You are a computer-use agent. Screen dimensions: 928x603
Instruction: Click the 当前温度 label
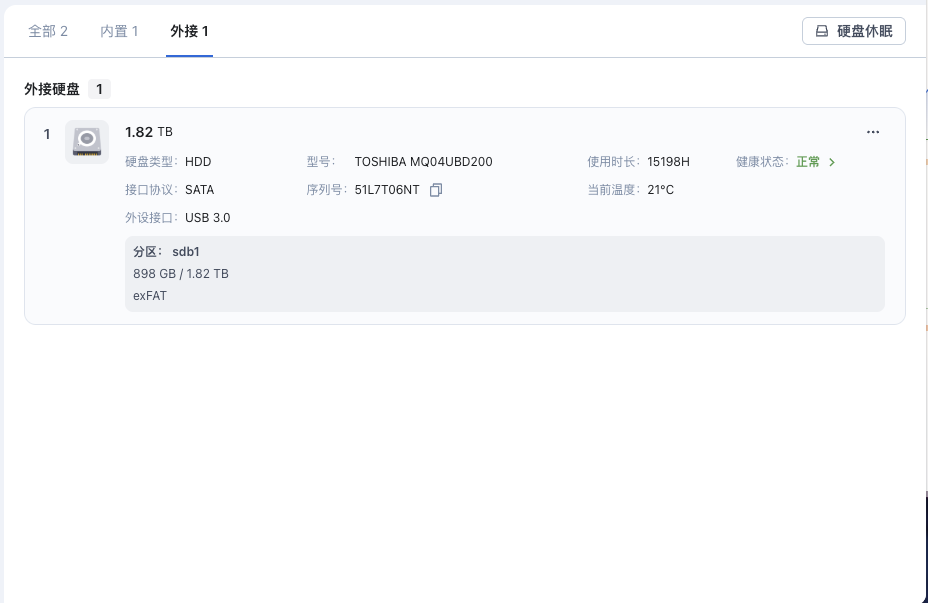click(x=614, y=190)
